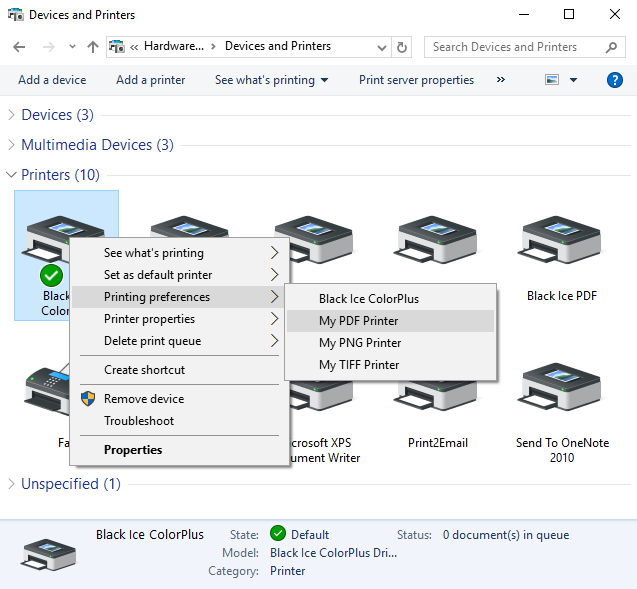
Task: Select My TIFF Printer in submenu
Action: pos(359,365)
